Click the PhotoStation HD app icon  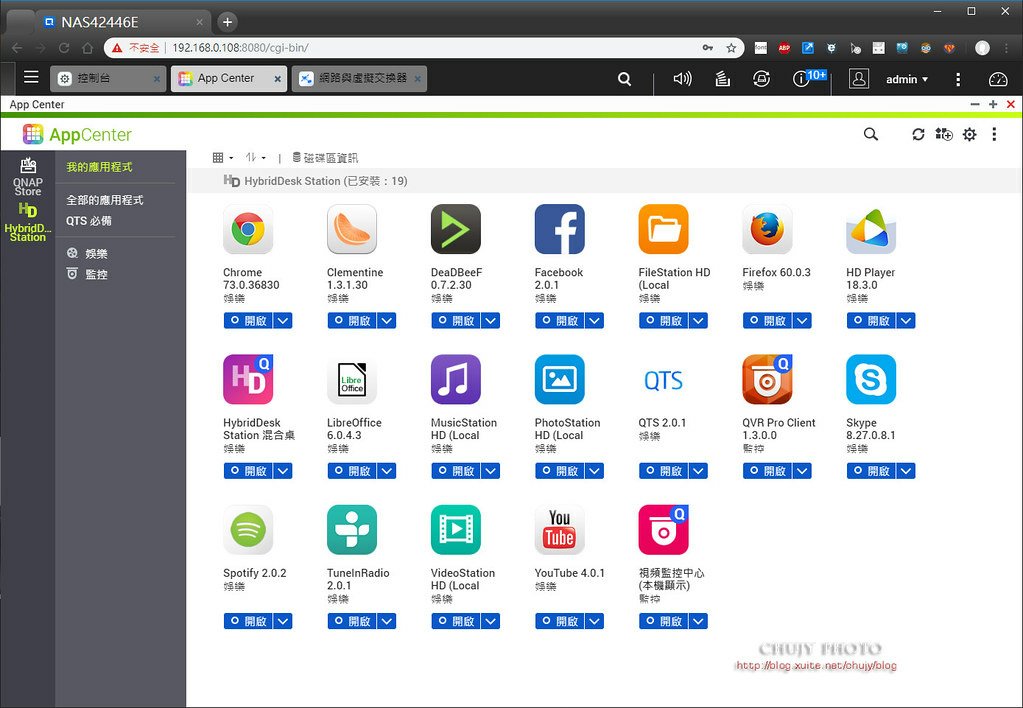(559, 379)
